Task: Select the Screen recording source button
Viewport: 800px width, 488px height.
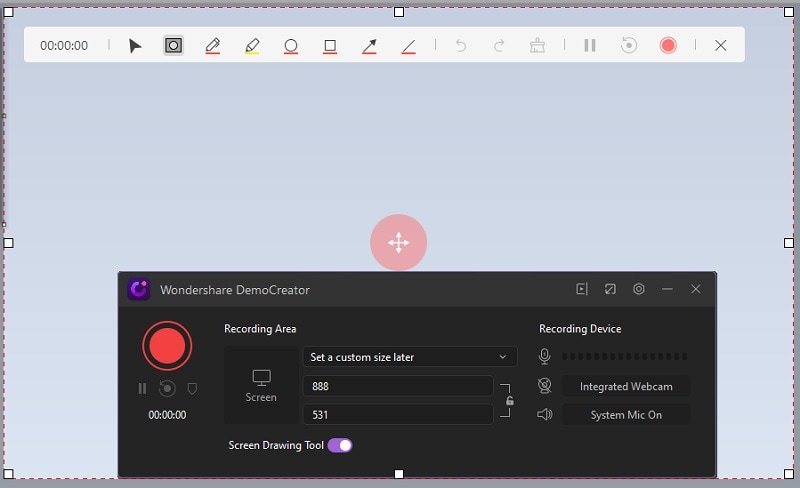Action: pos(261,385)
